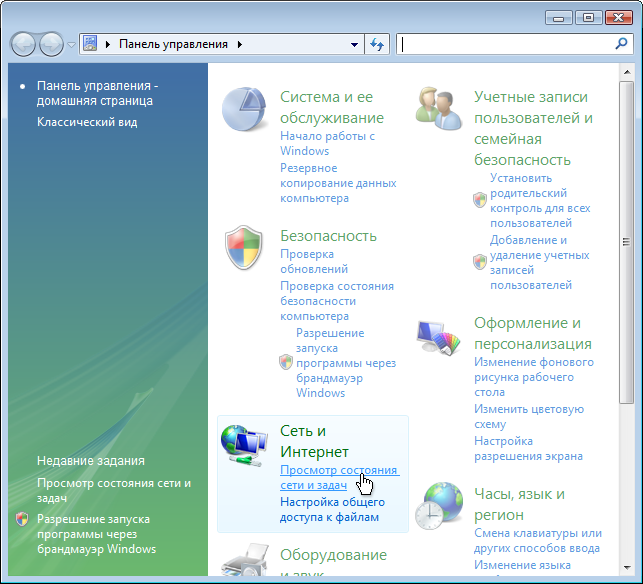Click 'Изменение языка' link

[522, 565]
